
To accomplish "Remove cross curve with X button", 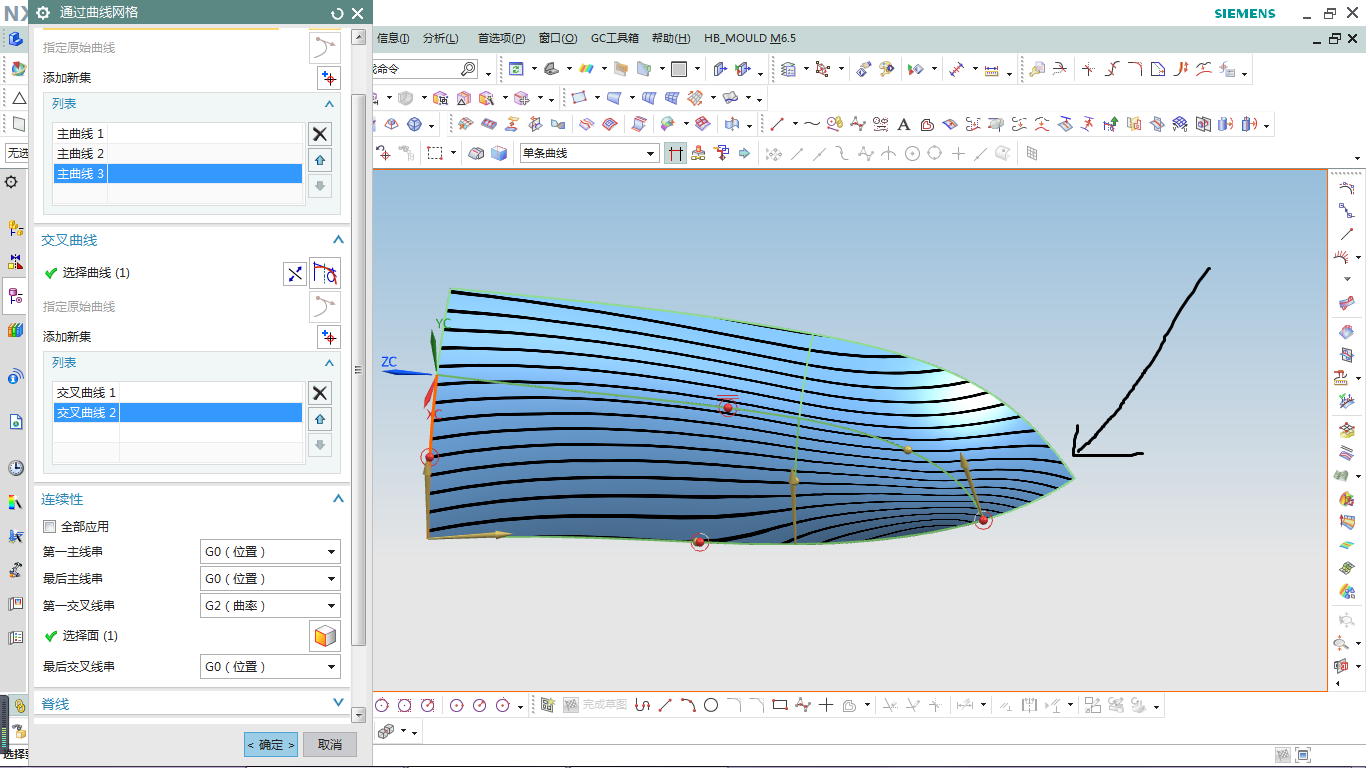I will coord(319,393).
